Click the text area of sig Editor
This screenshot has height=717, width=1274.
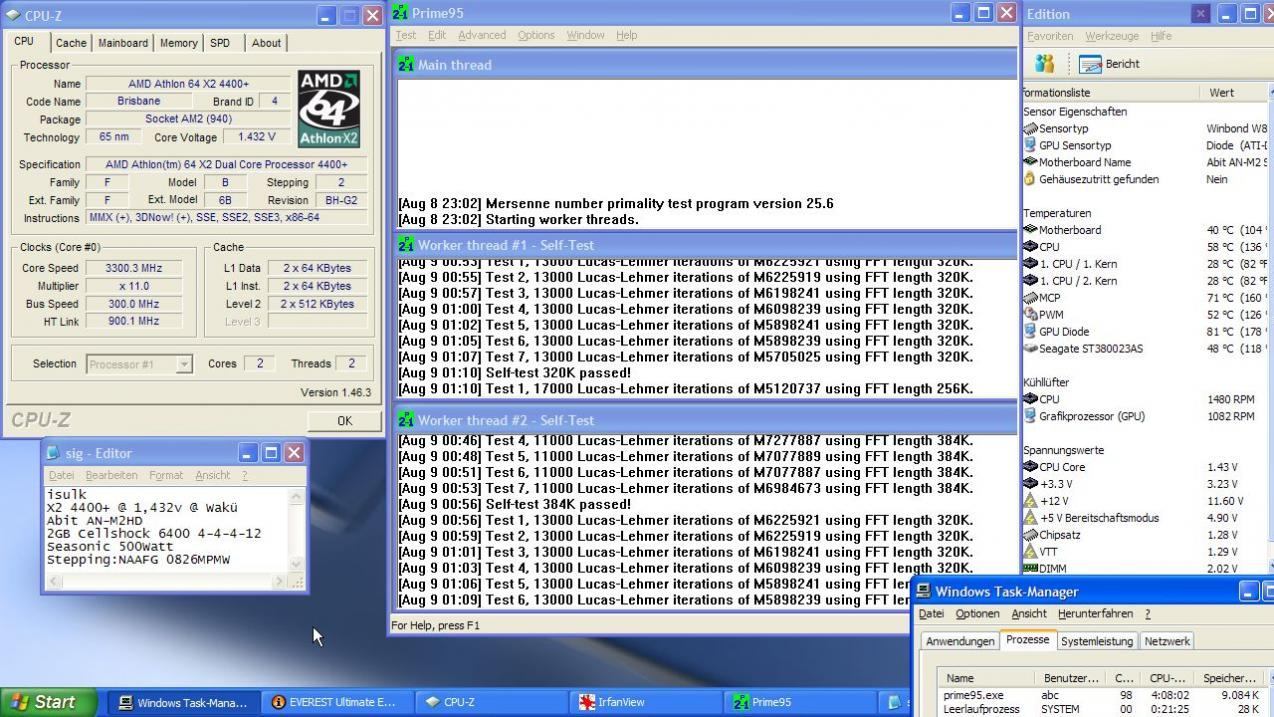coord(167,531)
